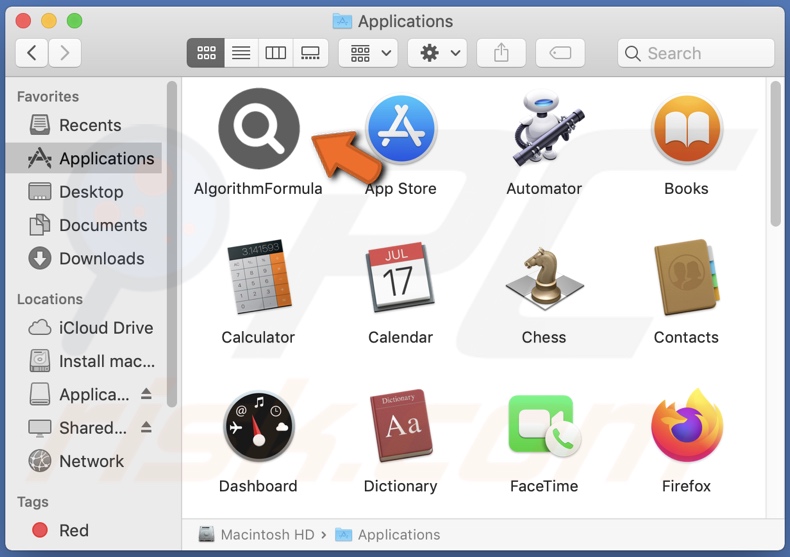Open the Books app icon
This screenshot has height=557, width=790.
[686, 129]
